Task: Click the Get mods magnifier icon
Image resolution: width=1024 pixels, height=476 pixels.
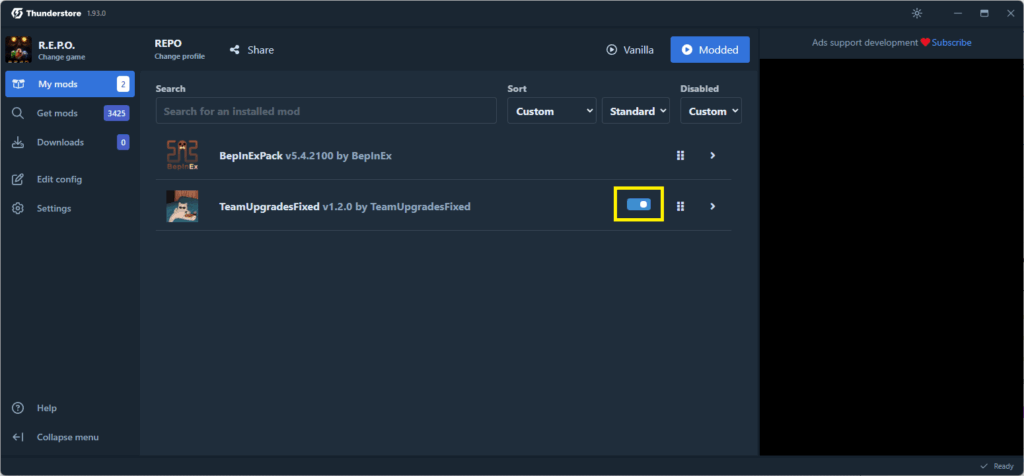Action: pos(18,114)
